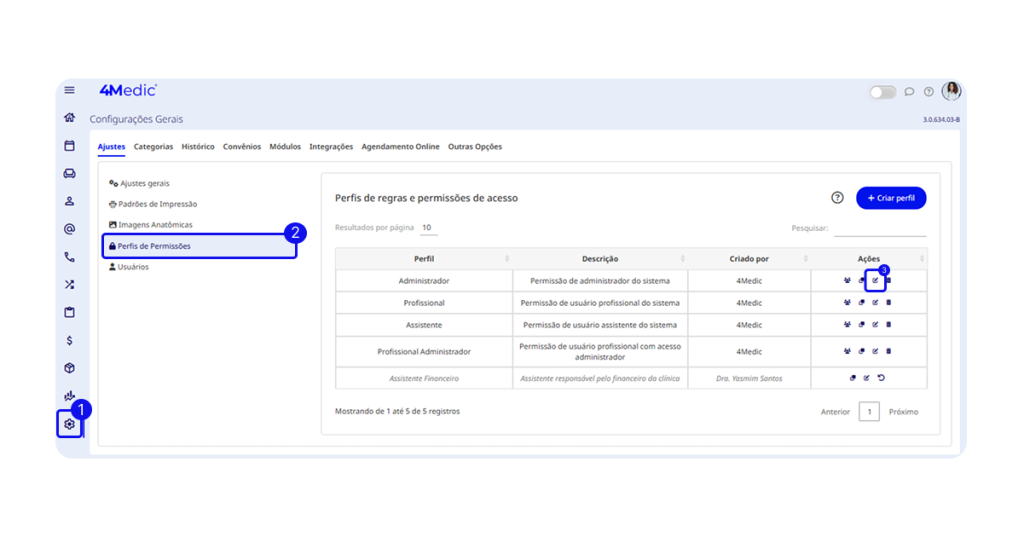Click the phone icon in sidebar

[x=69, y=257]
